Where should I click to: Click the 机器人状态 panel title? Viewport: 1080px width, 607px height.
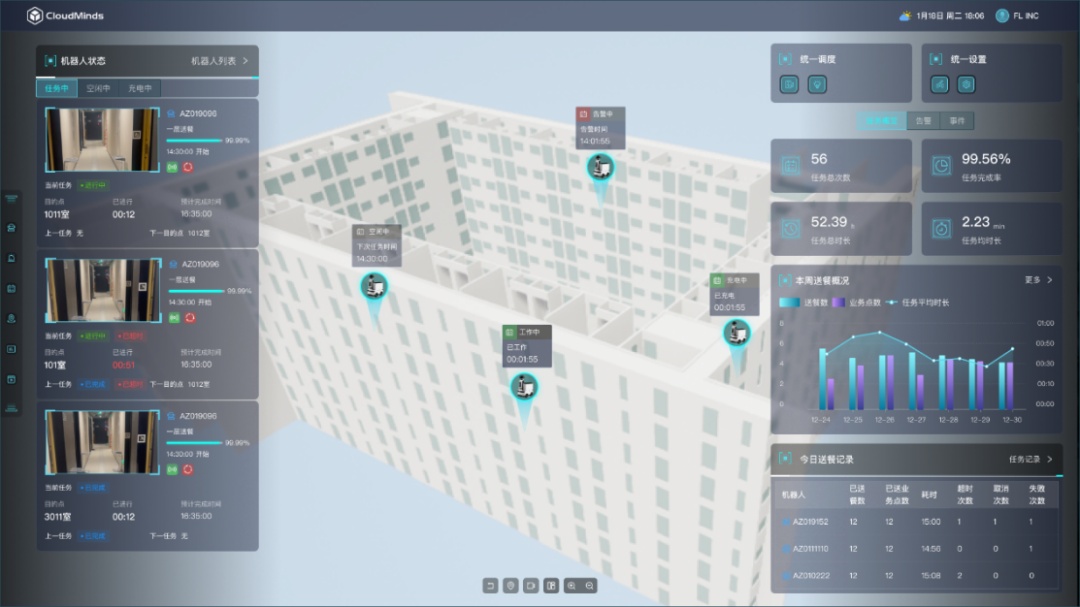pyautogui.click(x=83, y=61)
